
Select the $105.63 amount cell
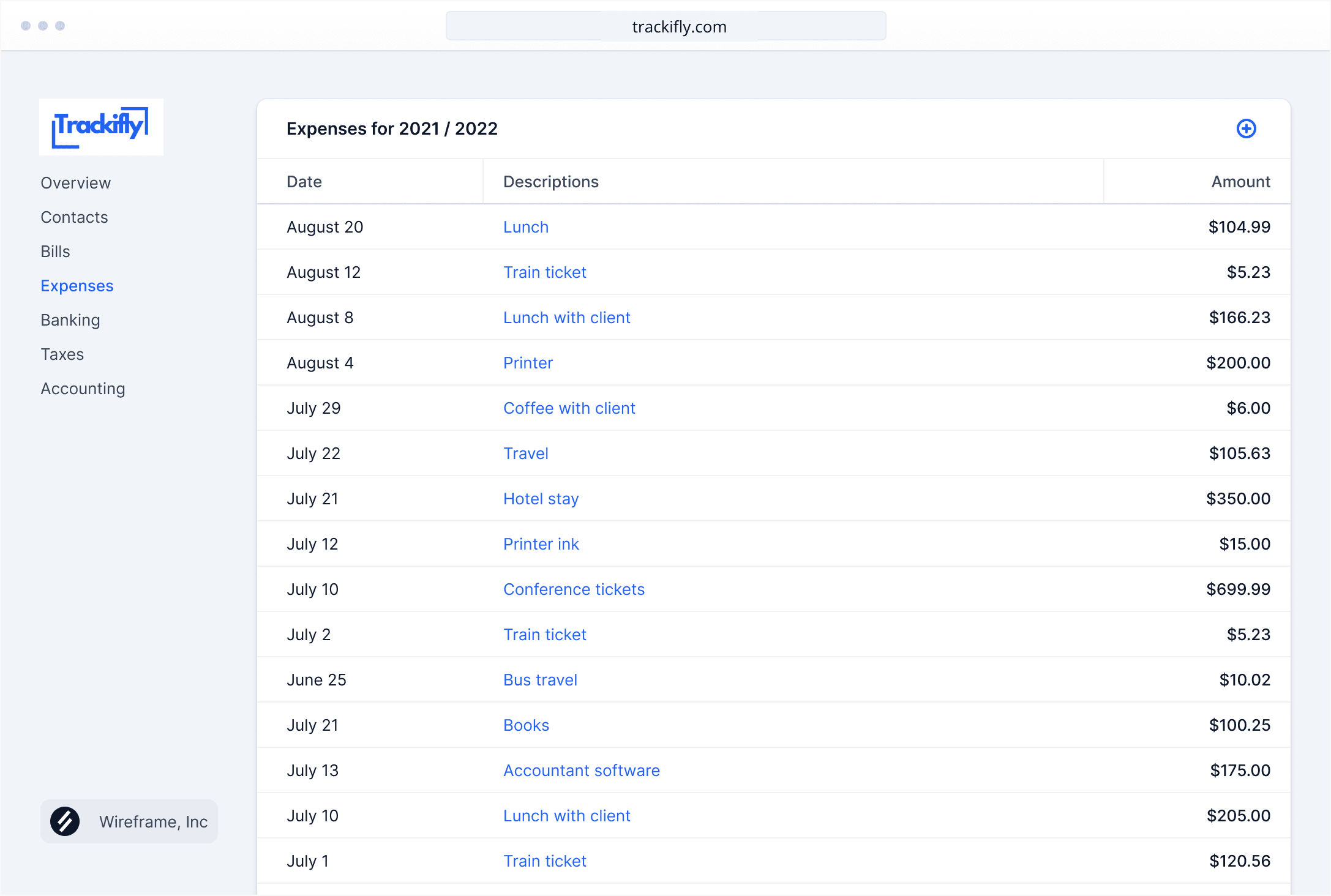click(1240, 454)
